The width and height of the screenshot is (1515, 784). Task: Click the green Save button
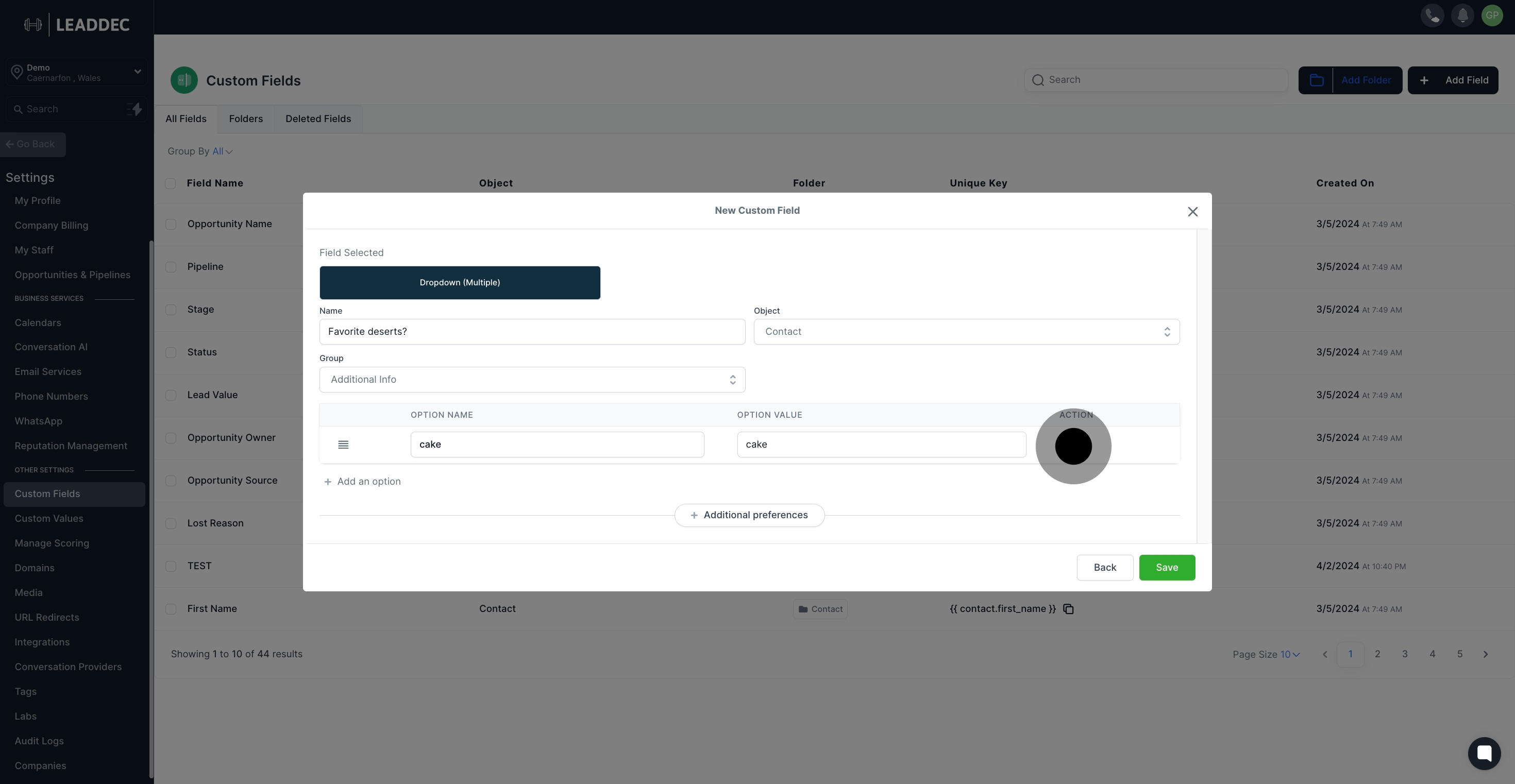point(1167,568)
